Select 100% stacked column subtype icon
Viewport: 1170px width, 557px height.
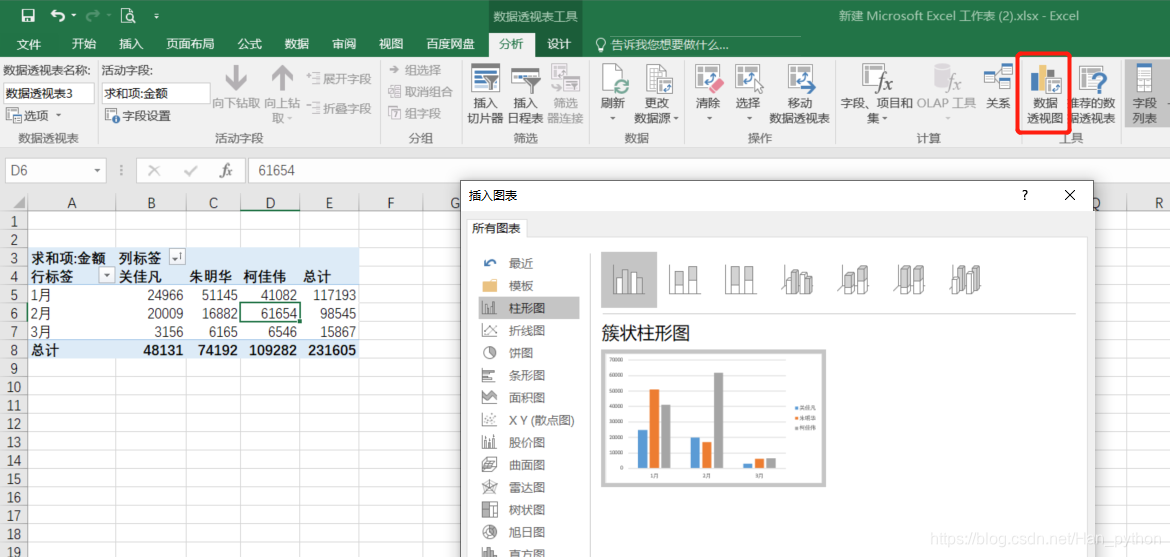point(740,280)
